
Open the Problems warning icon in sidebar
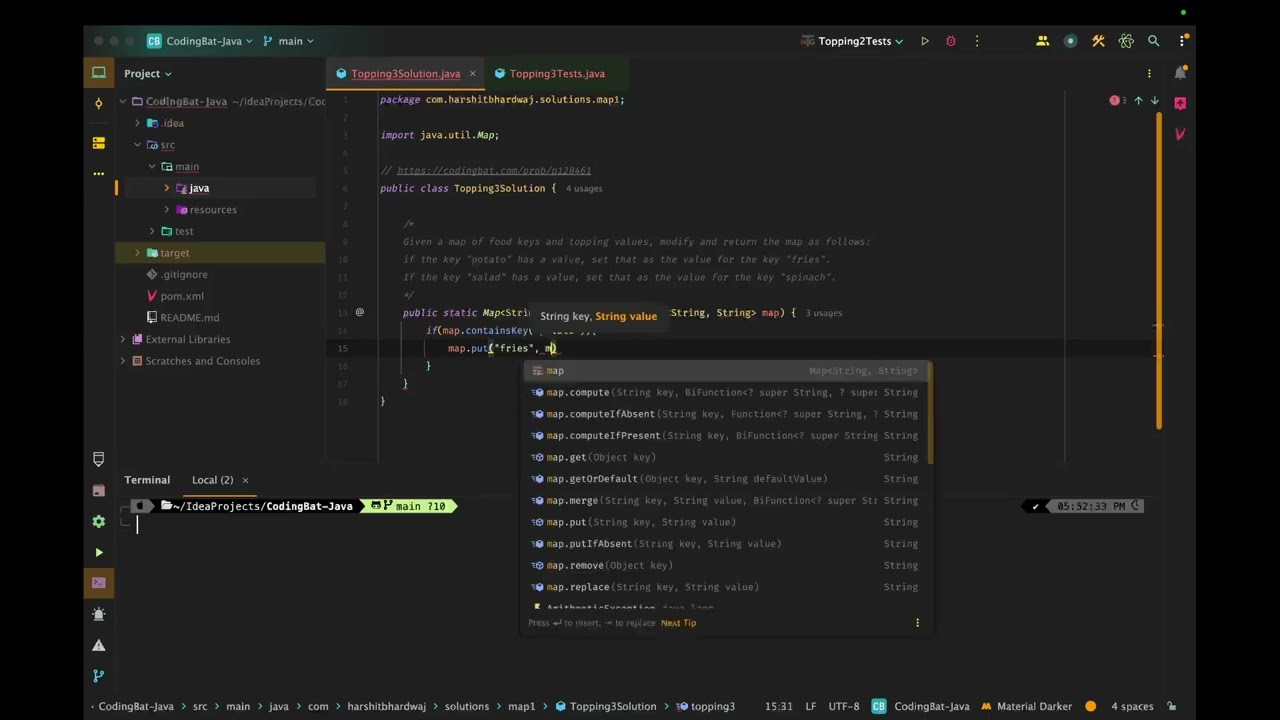tap(99, 645)
